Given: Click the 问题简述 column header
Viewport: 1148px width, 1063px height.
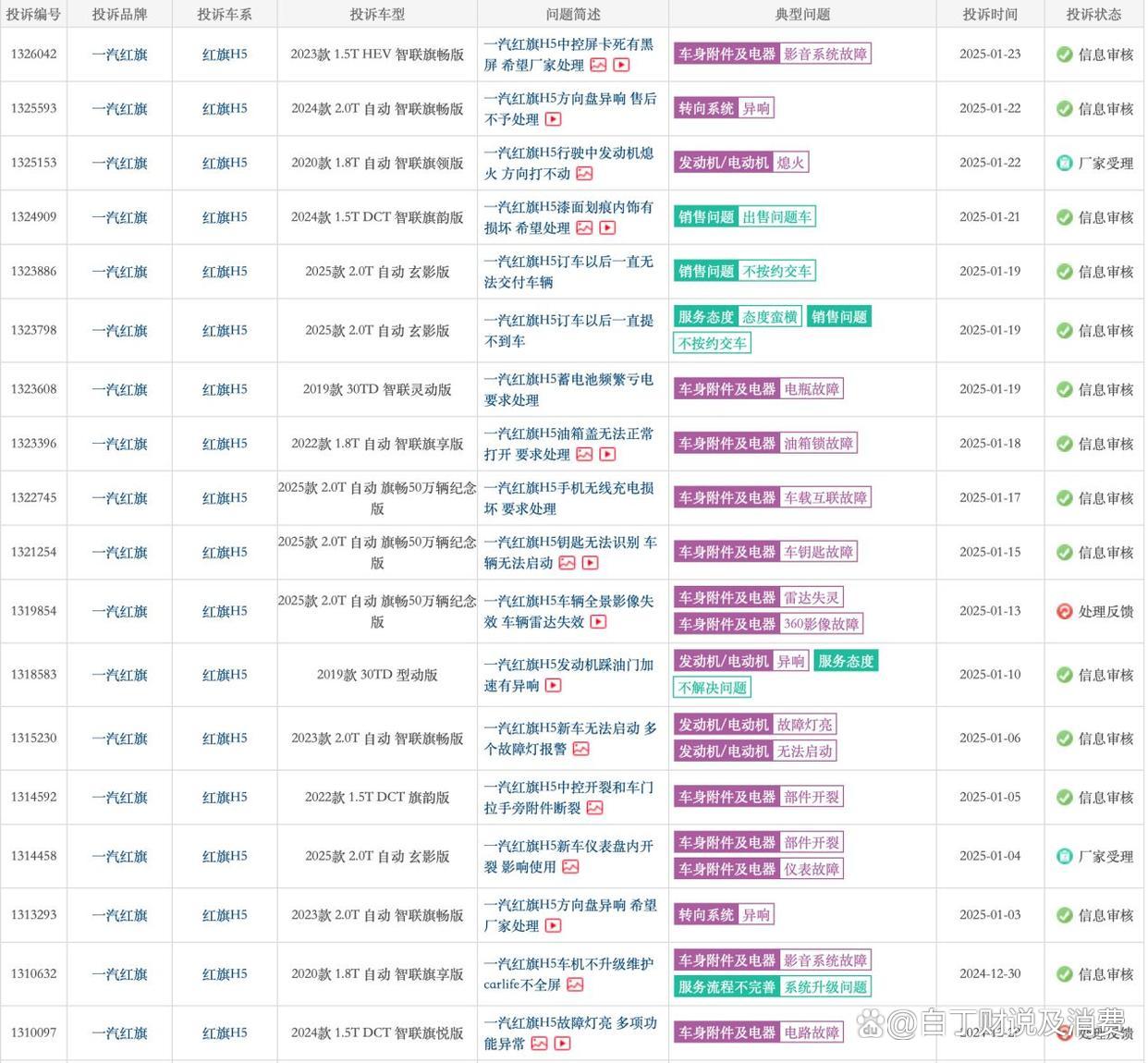Looking at the screenshot, I should click(x=573, y=14).
